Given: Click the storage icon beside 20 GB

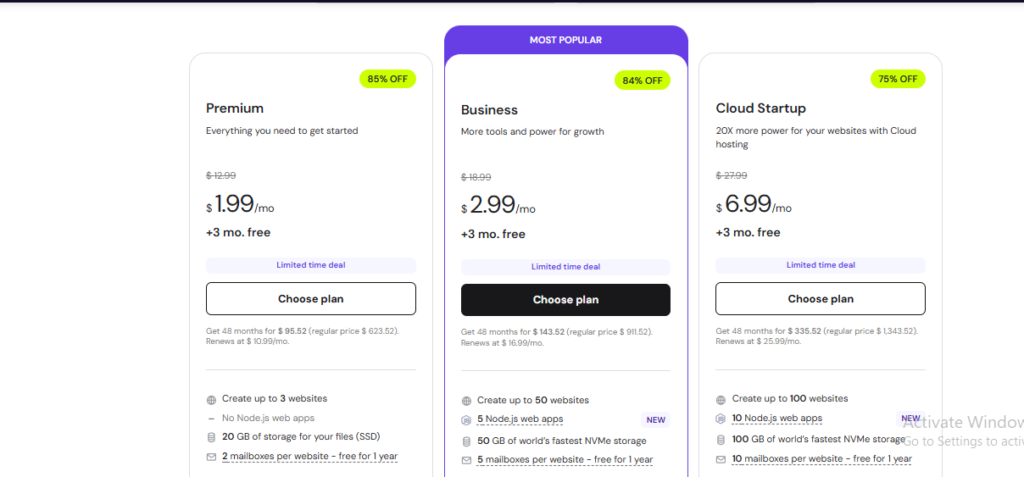Looking at the screenshot, I should (211, 437).
